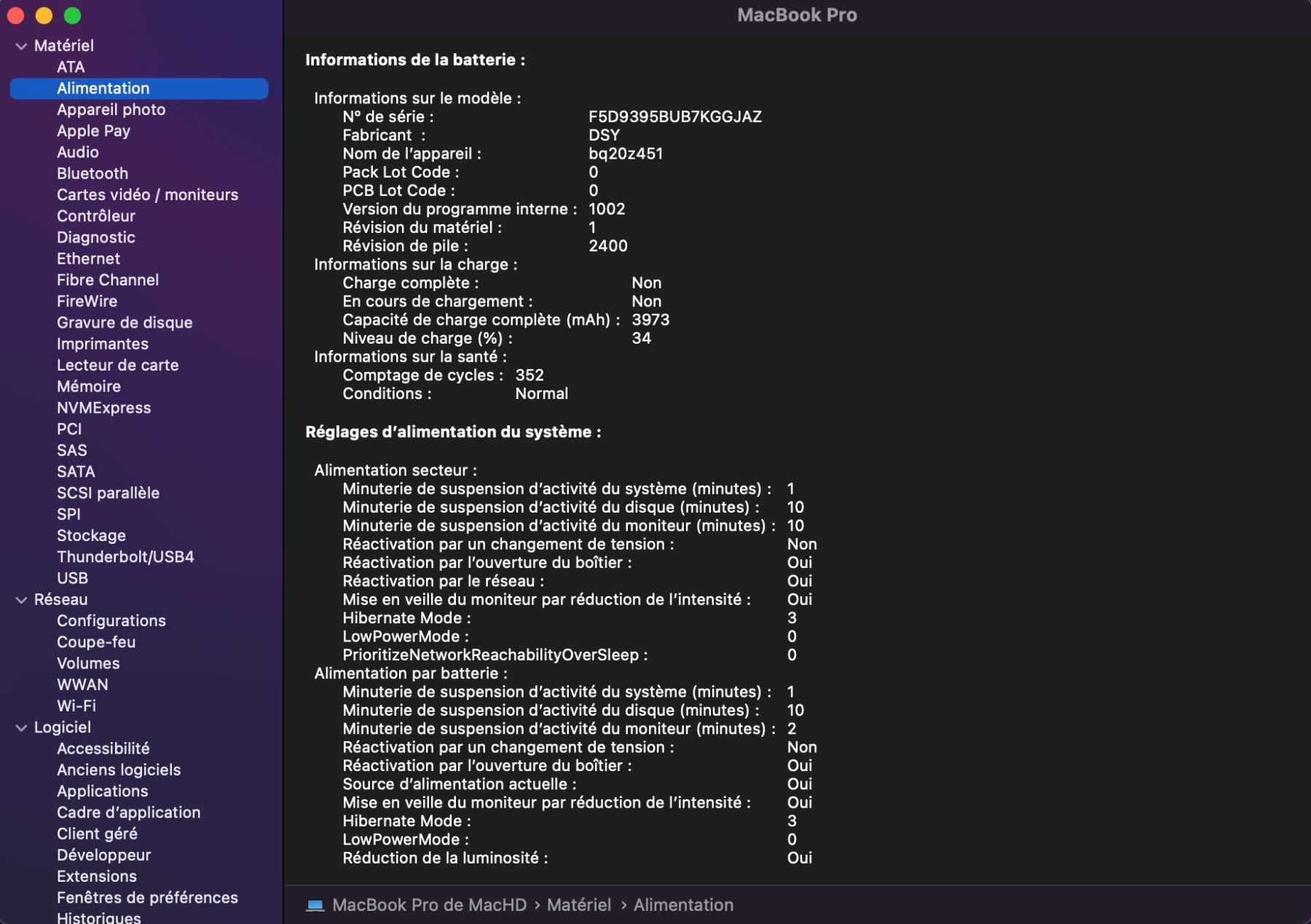The image size is (1311, 924).
Task: Open SAS sidebar entry
Action: point(72,450)
